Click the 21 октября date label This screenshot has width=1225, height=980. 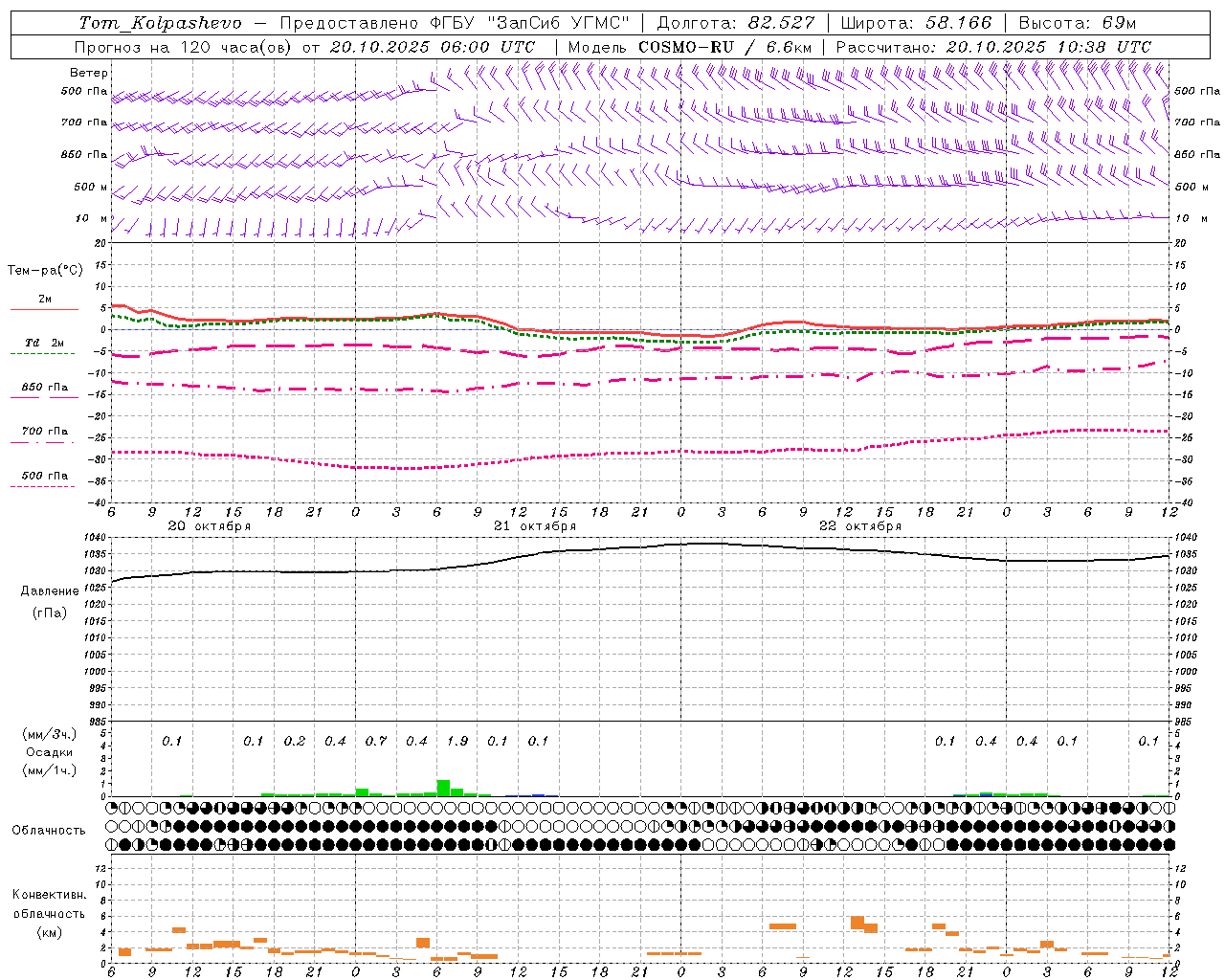pos(535,526)
